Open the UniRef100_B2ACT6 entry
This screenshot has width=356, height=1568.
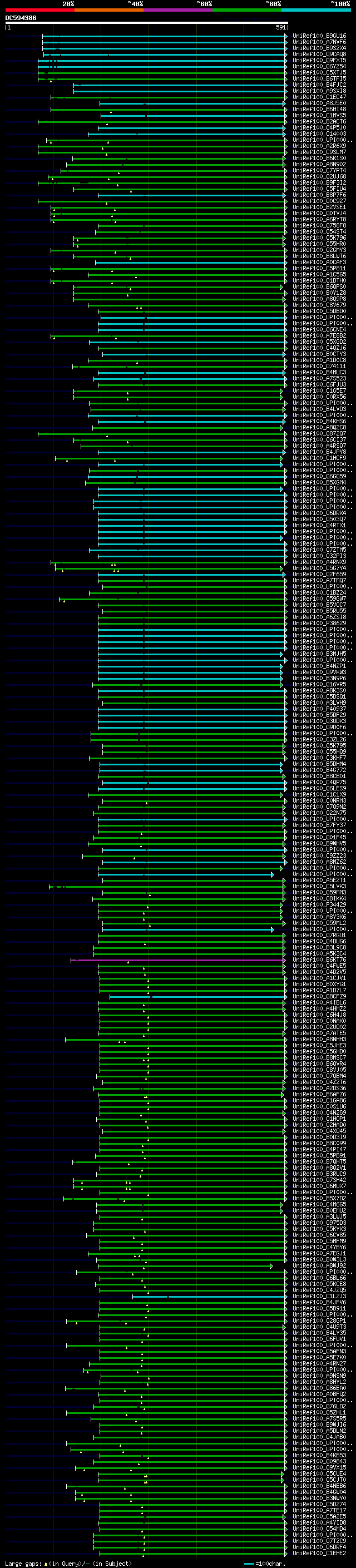point(319,122)
